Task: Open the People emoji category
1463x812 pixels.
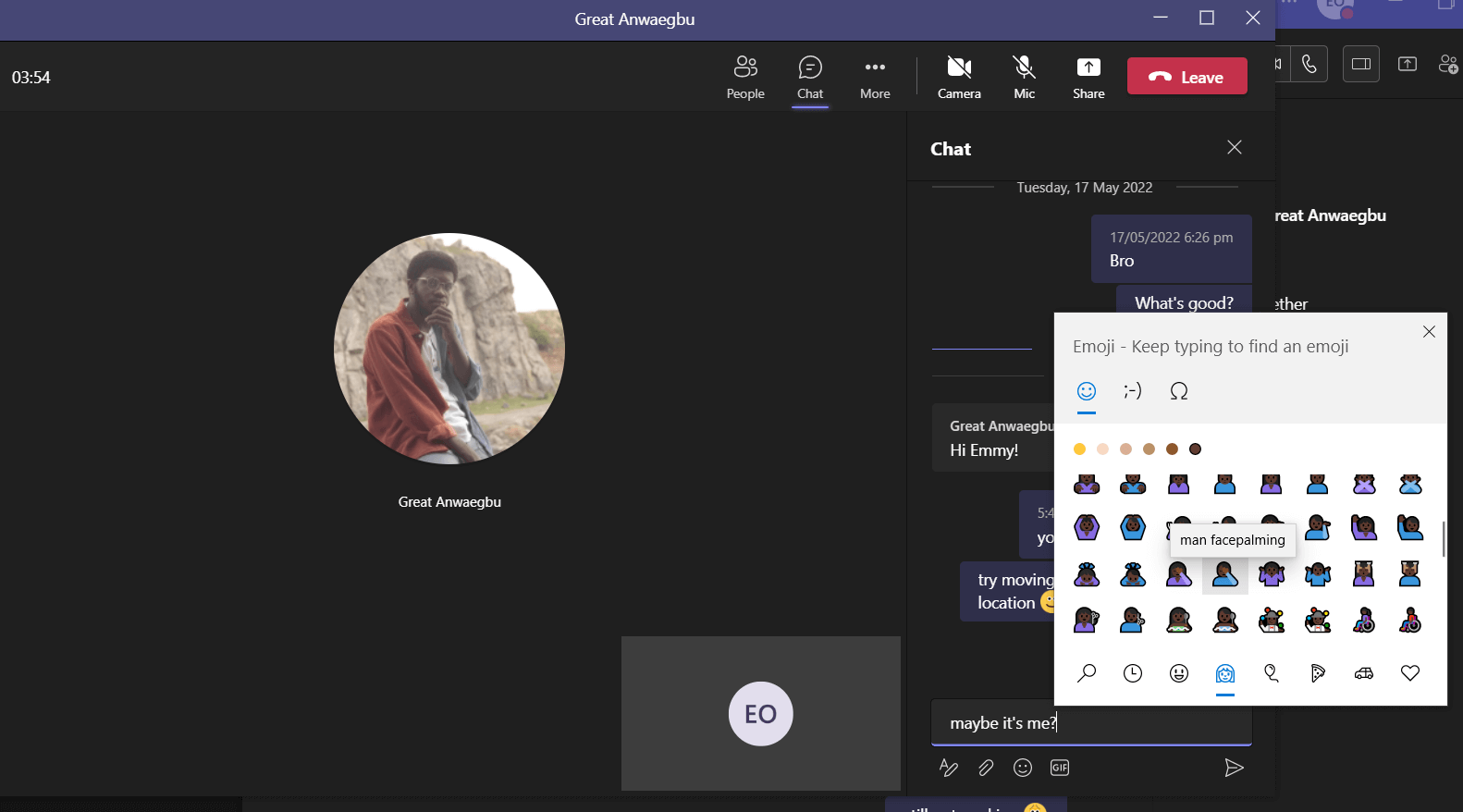Action: (x=1225, y=673)
